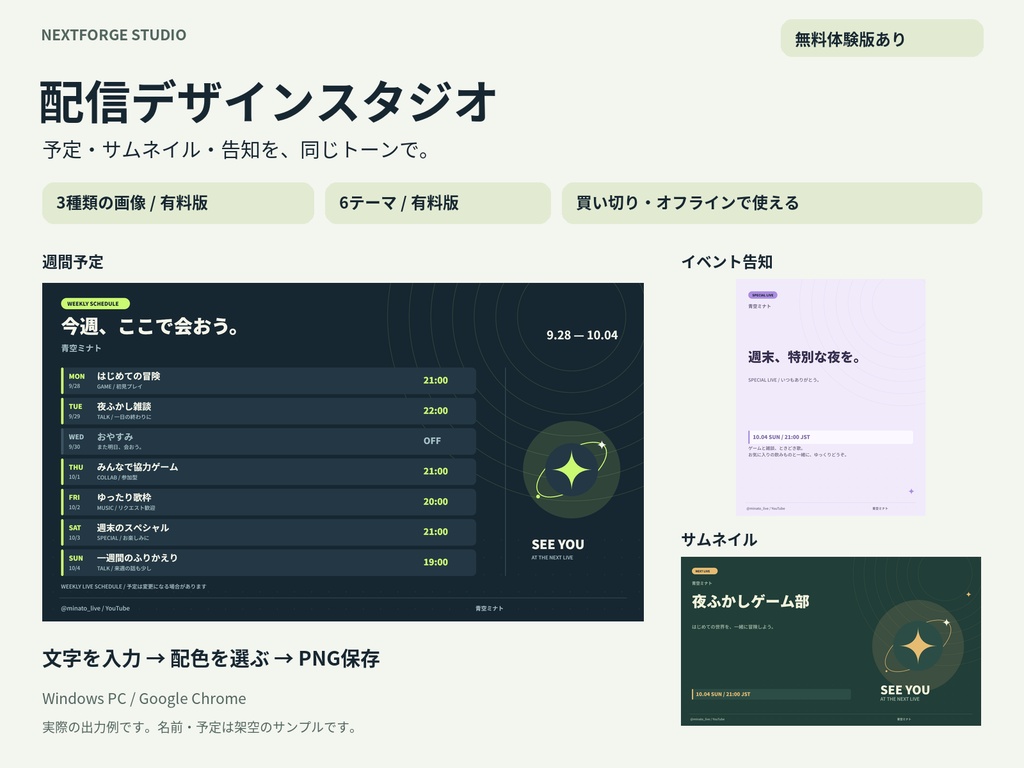Click the 週間予定 section label
The width and height of the screenshot is (1024, 768).
[x=72, y=263]
